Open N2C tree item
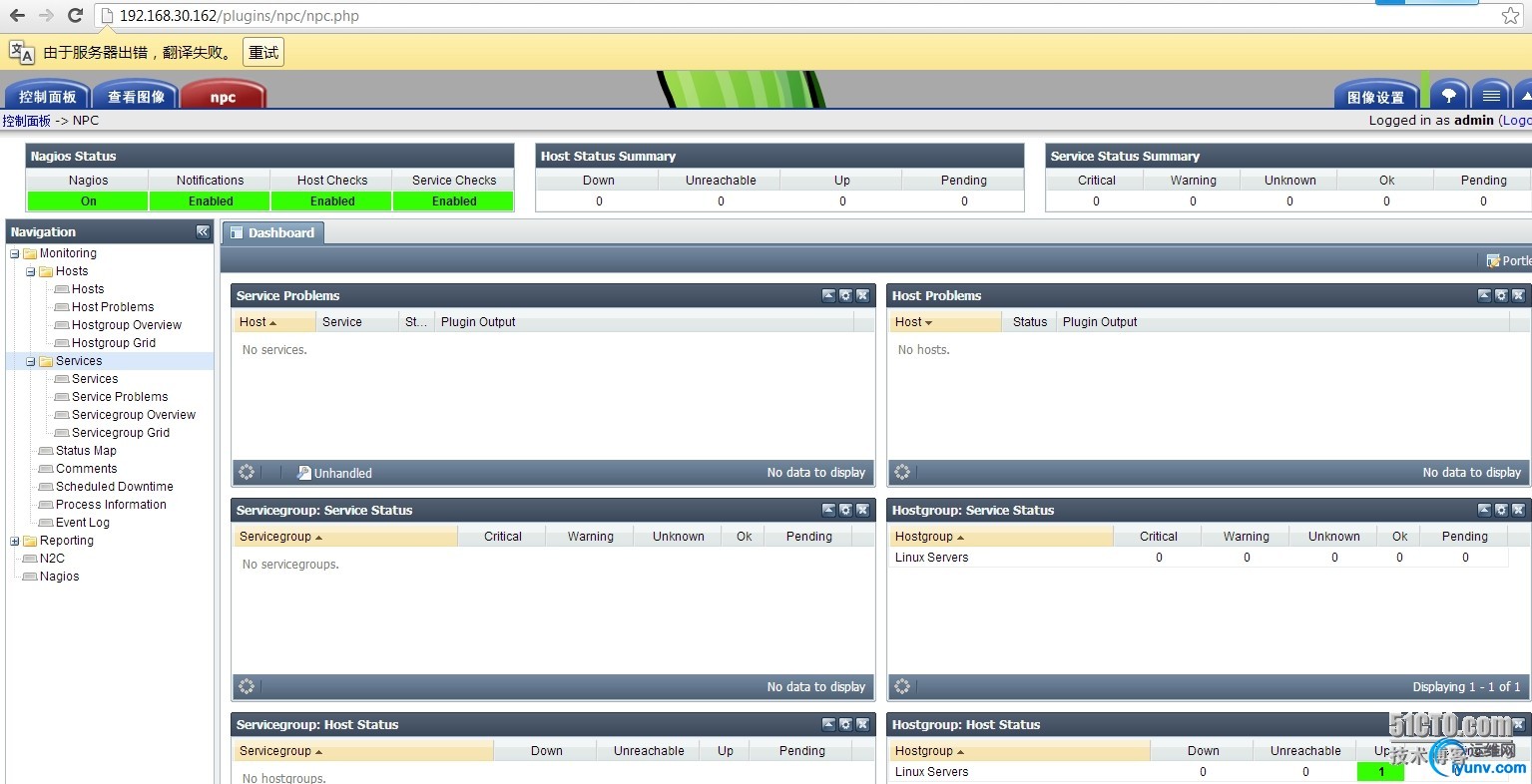Image resolution: width=1532 pixels, height=784 pixels. click(52, 559)
